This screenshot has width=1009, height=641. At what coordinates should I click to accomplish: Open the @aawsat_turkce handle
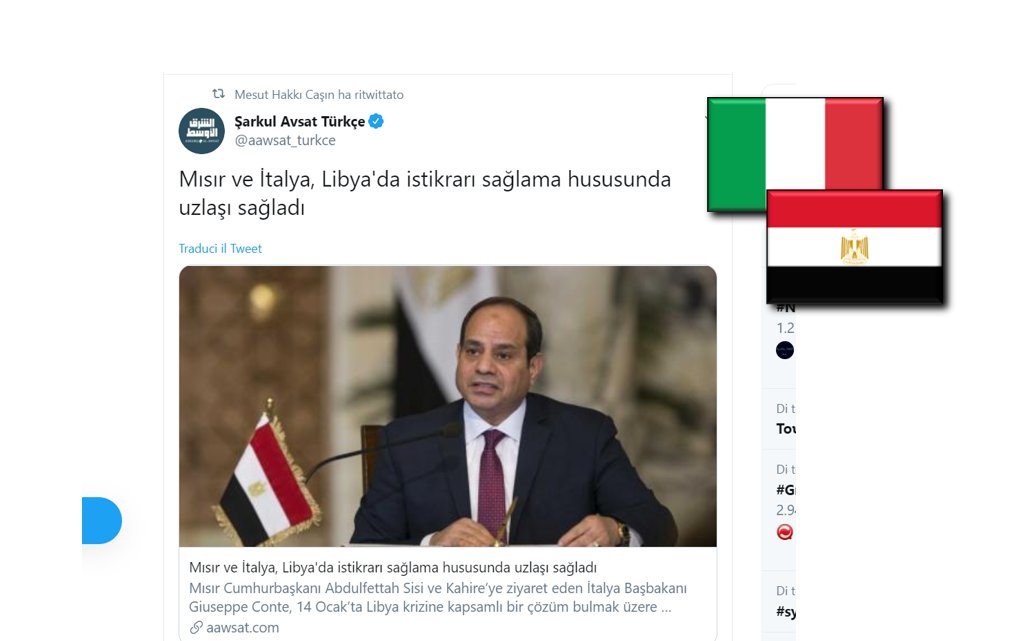[x=284, y=140]
